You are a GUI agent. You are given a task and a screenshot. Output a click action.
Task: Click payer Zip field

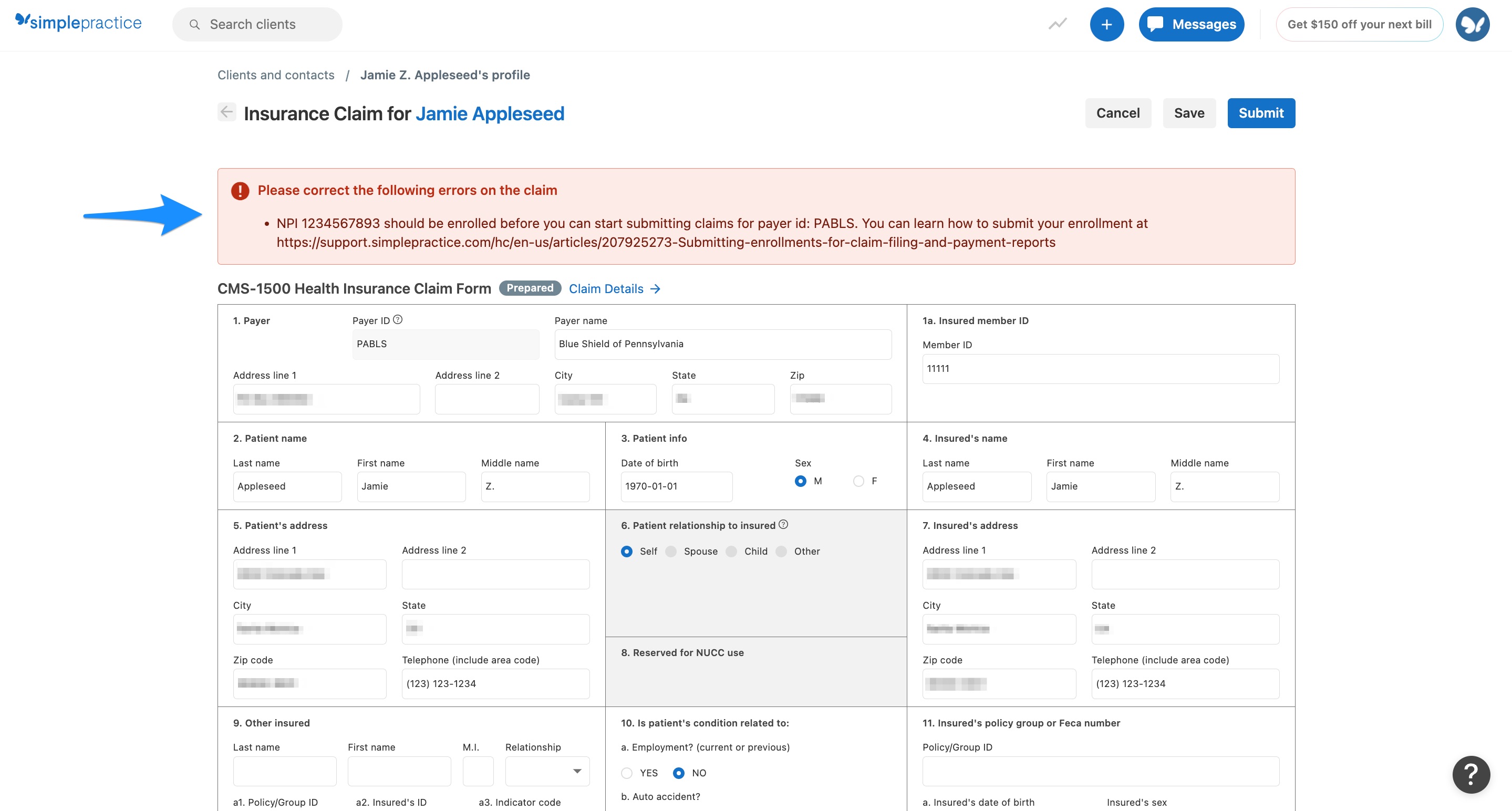841,399
